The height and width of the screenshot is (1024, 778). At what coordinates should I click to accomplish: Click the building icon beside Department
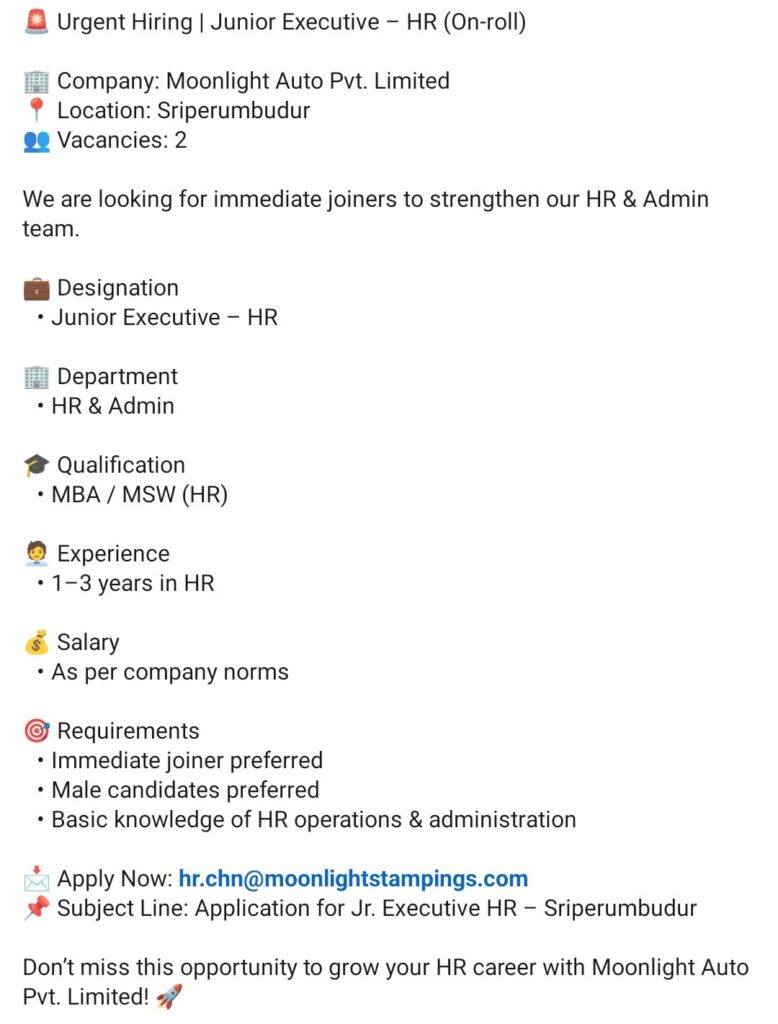36,377
